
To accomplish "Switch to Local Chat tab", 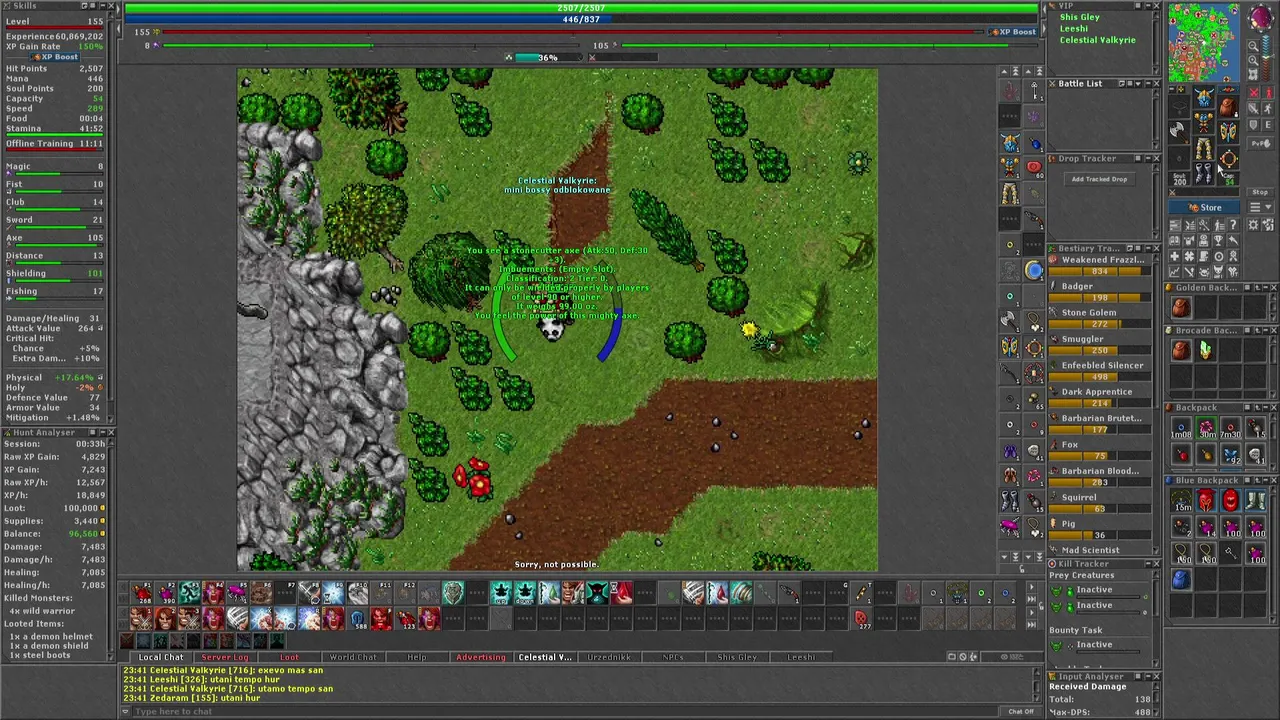I will (160, 657).
